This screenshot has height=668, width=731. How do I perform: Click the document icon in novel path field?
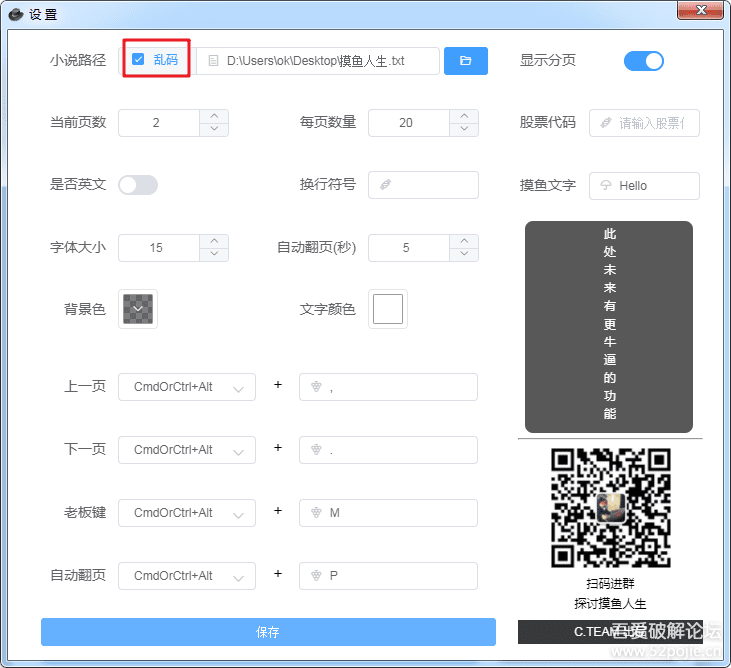pyautogui.click(x=212, y=61)
